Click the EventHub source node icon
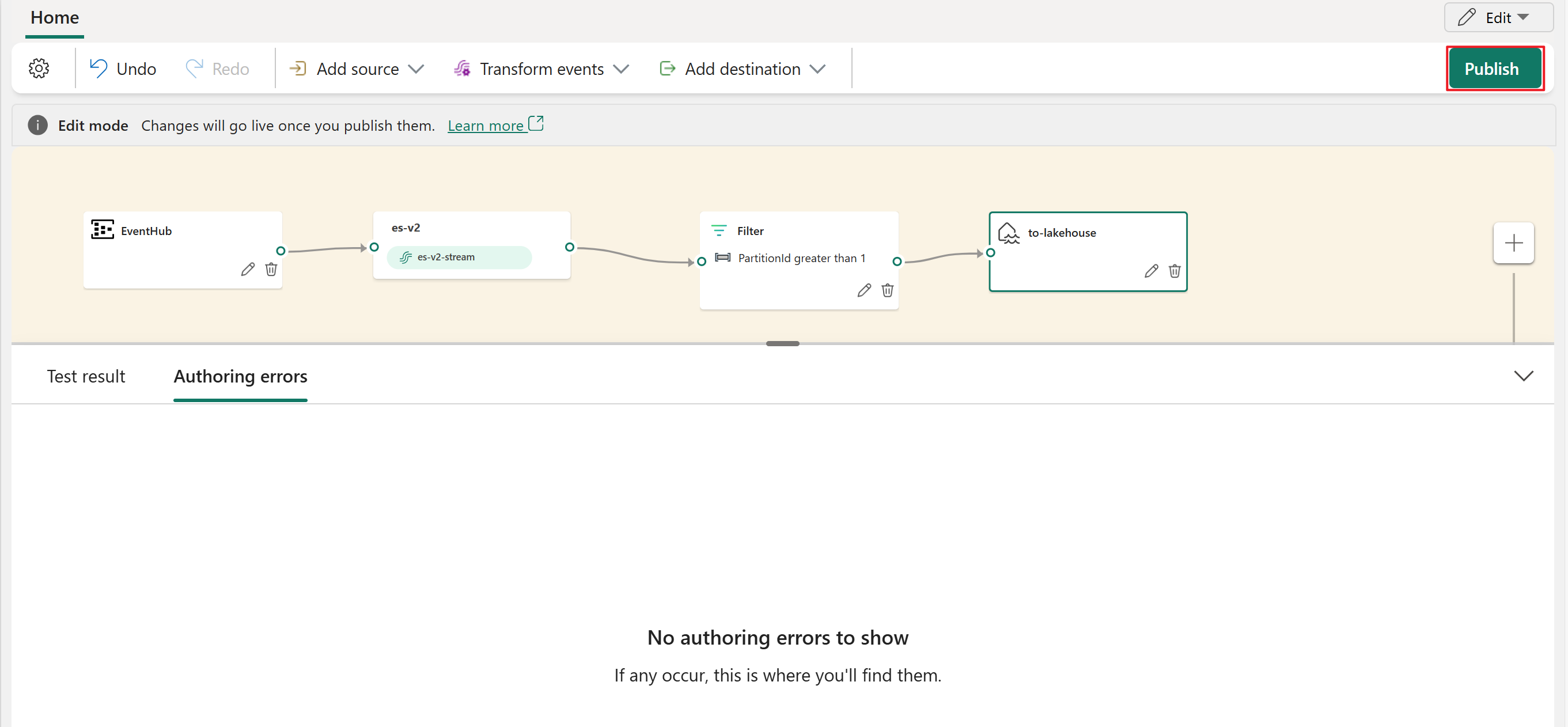The height and width of the screenshot is (727, 1568). pos(102,230)
